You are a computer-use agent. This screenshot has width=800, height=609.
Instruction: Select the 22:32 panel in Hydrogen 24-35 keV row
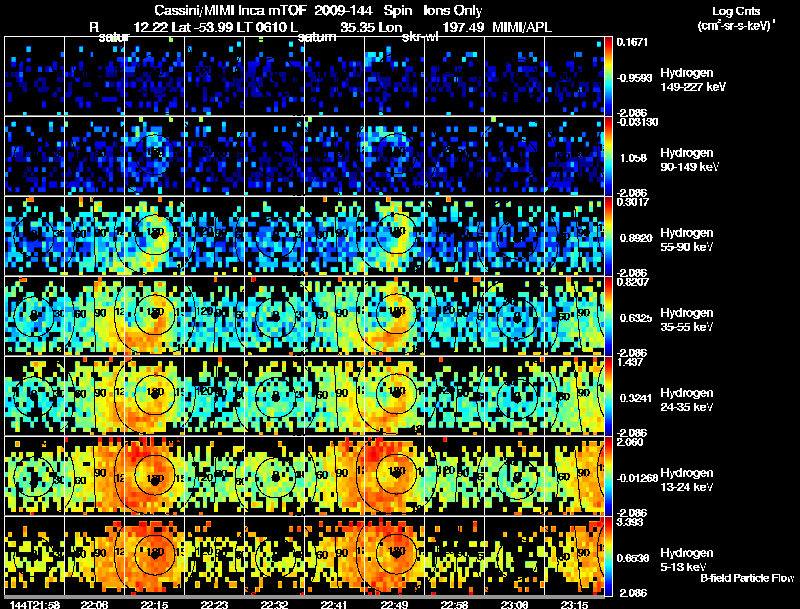(x=274, y=396)
